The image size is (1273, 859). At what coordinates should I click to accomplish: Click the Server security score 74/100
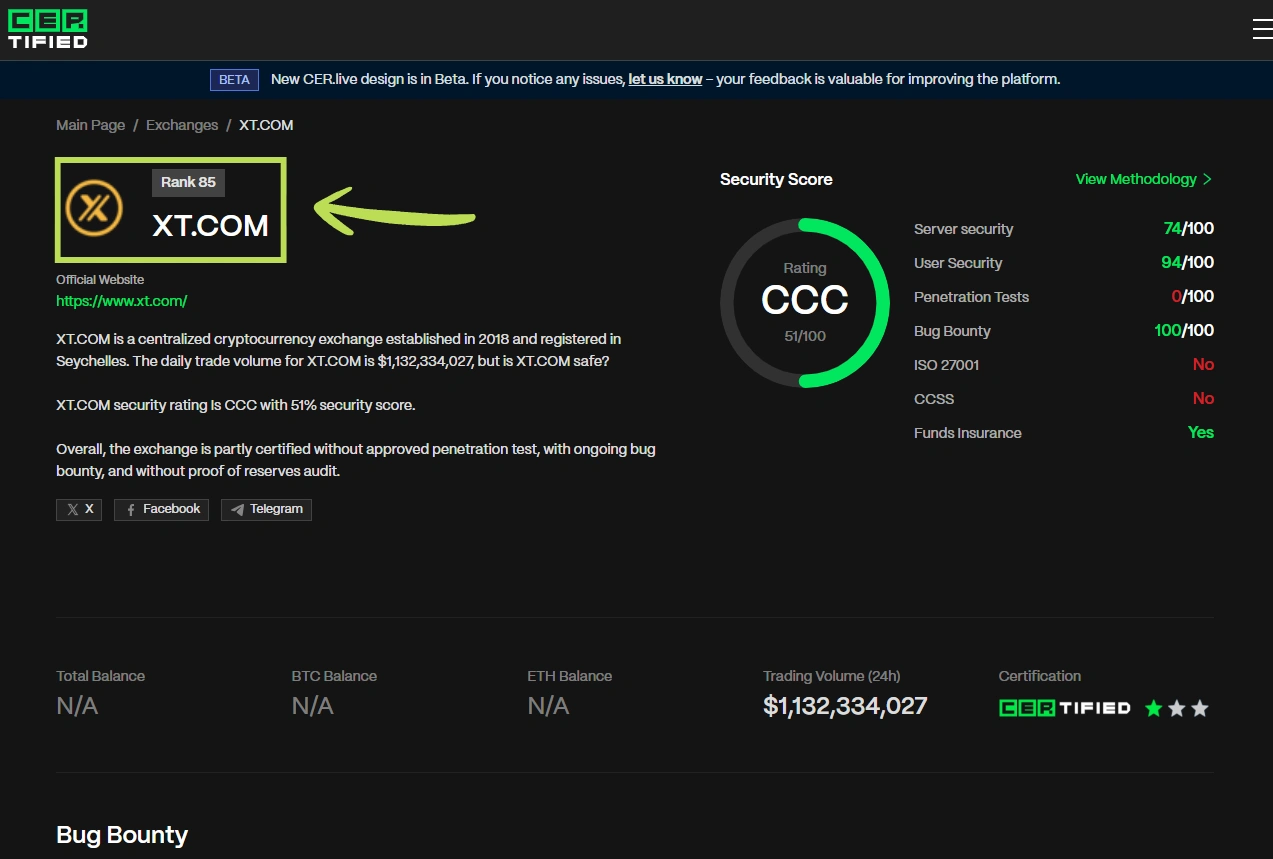pyautogui.click(x=1188, y=228)
